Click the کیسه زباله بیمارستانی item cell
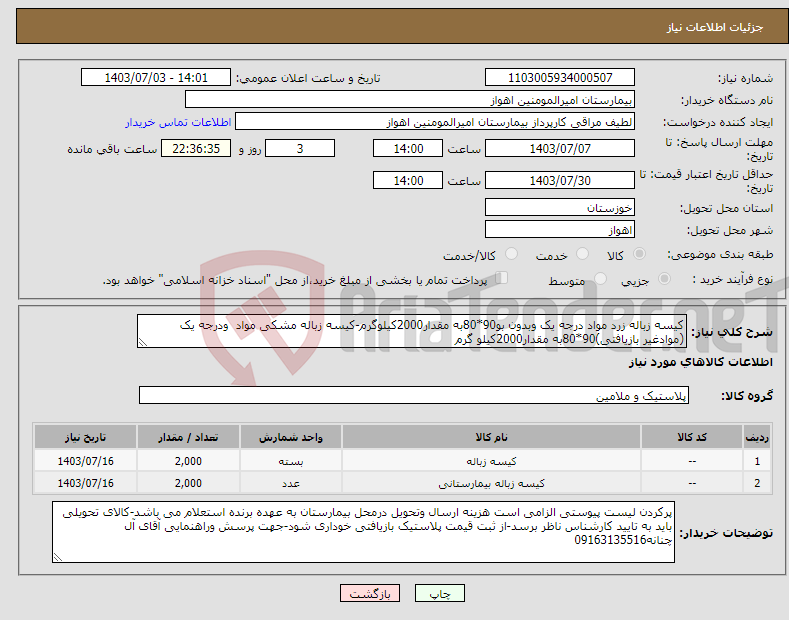 pyautogui.click(x=491, y=483)
